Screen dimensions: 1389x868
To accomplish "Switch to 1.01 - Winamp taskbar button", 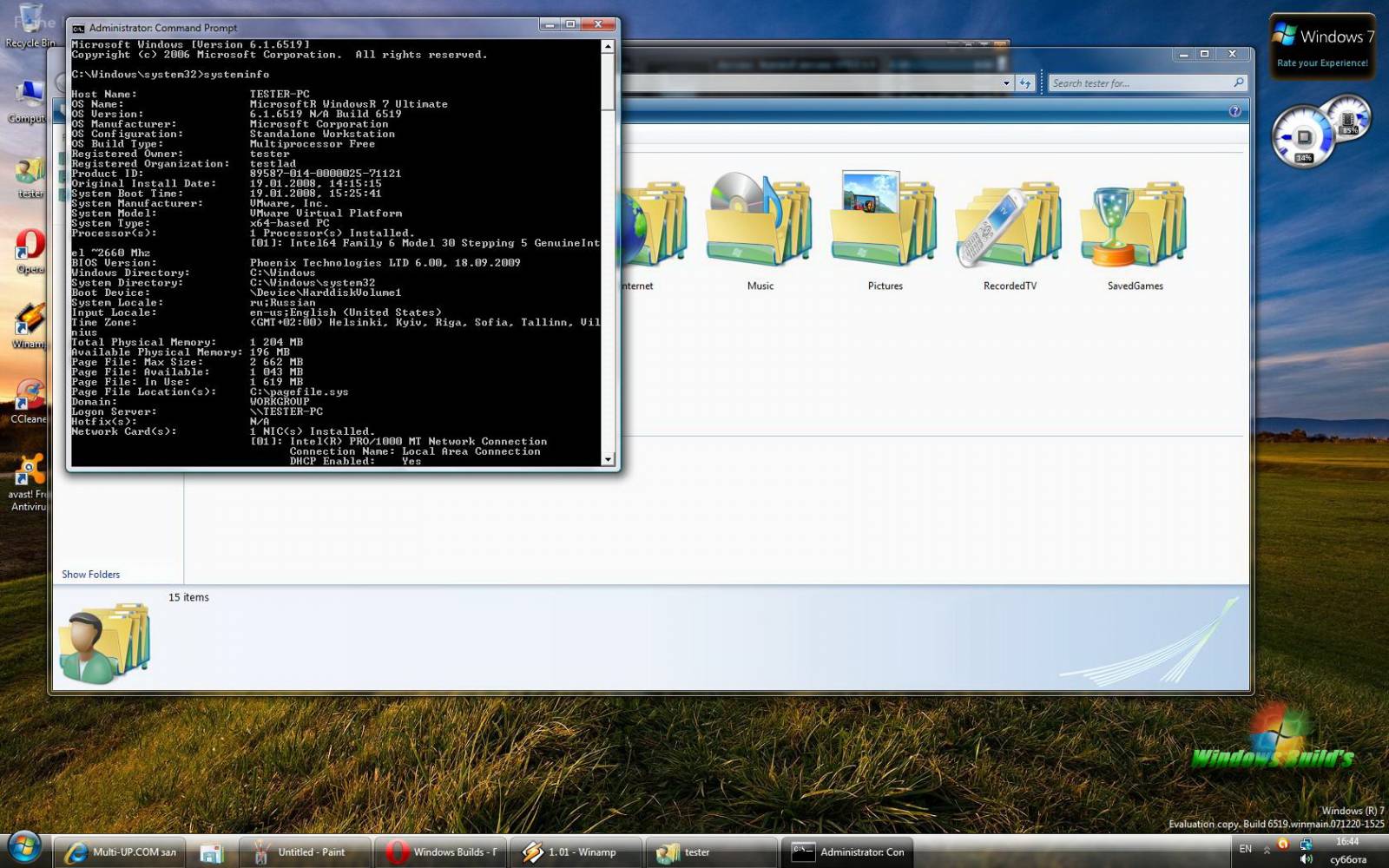I will click(x=576, y=852).
